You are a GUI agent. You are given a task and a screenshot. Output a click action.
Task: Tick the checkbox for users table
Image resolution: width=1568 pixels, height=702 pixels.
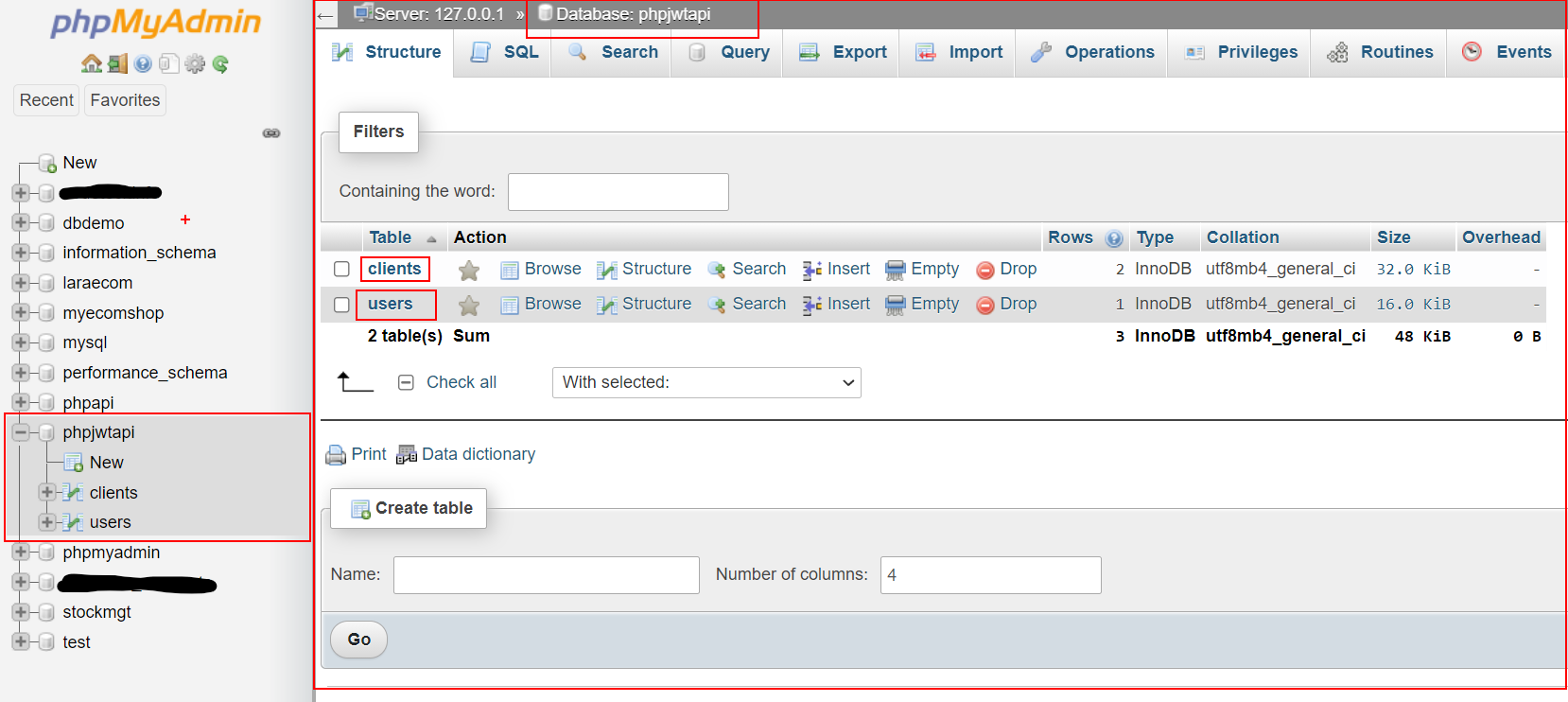coord(341,305)
